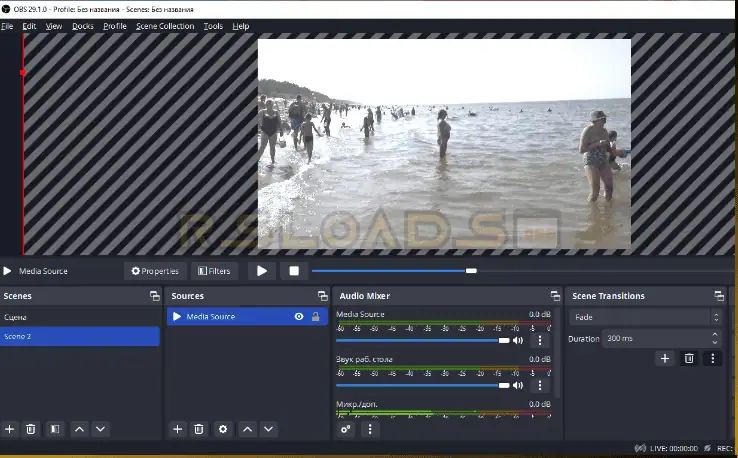Viewport: 738px width, 458px height.
Task: Open advanced audio properties
Action: [346, 429]
